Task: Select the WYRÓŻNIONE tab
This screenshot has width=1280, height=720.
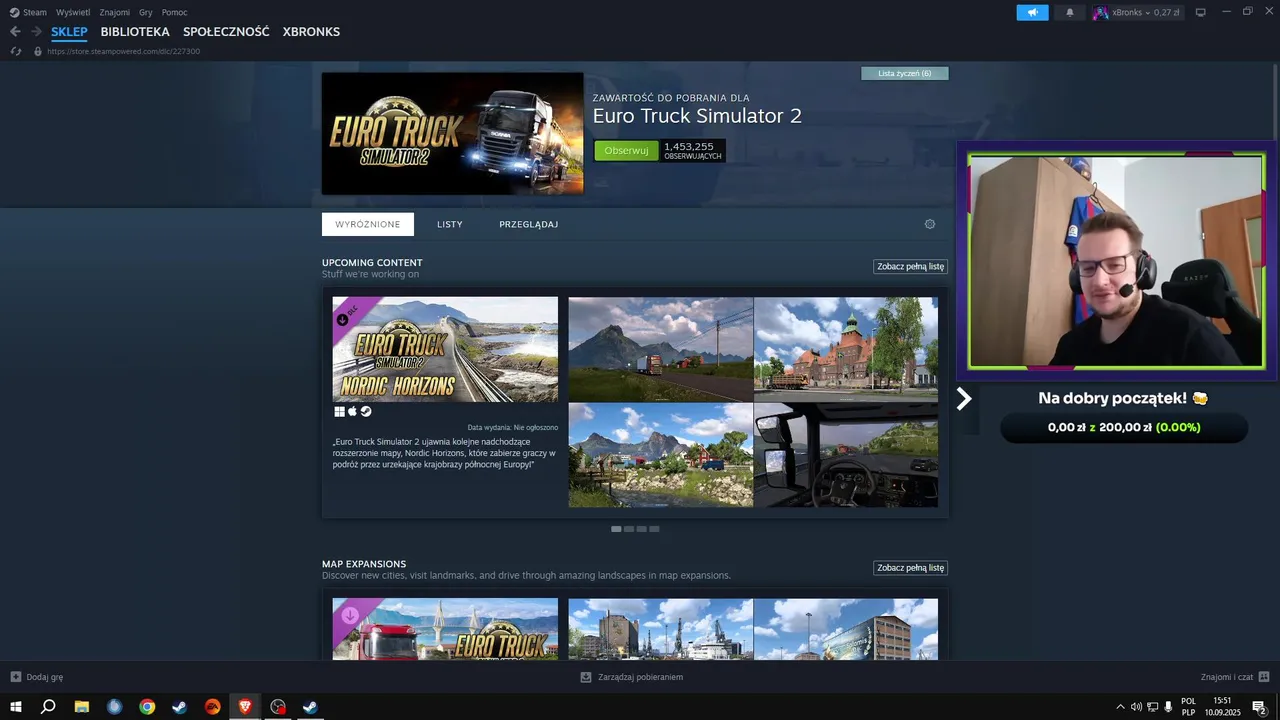Action: (368, 224)
